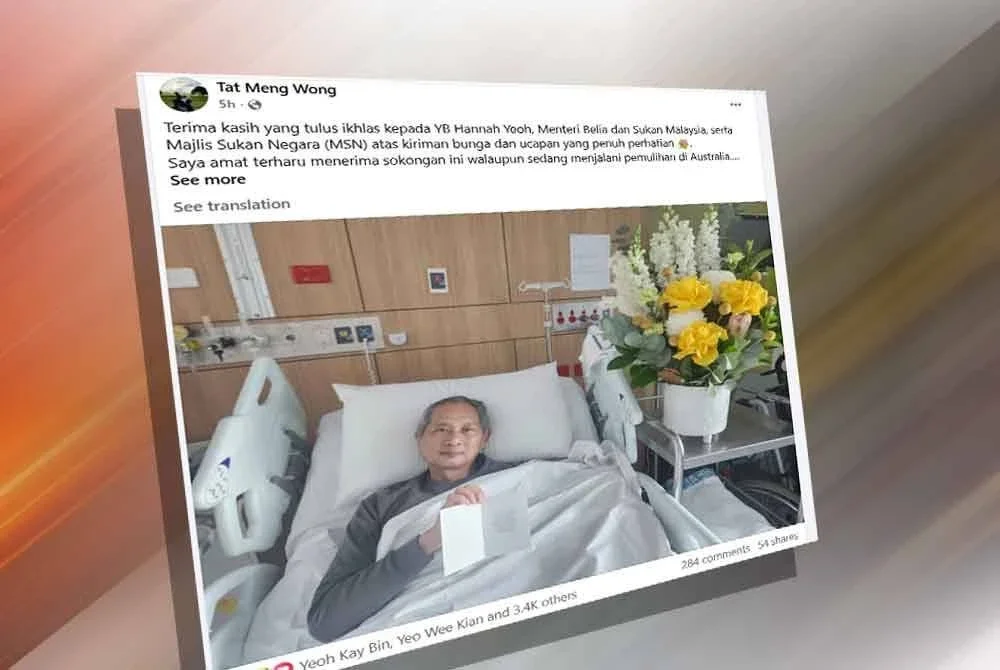Open the 5h post timestamp

(227, 103)
